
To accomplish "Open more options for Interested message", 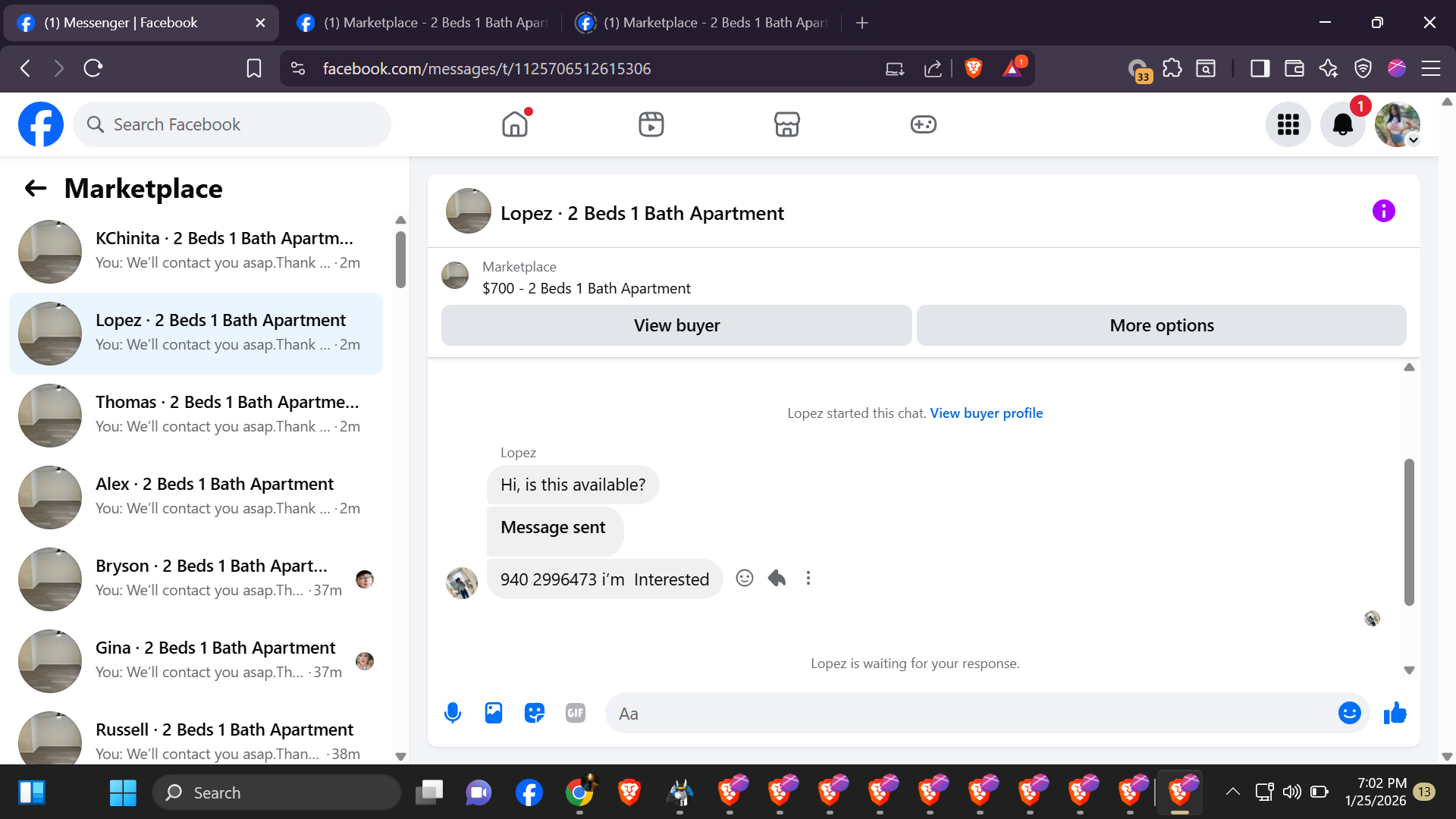I will [x=808, y=579].
